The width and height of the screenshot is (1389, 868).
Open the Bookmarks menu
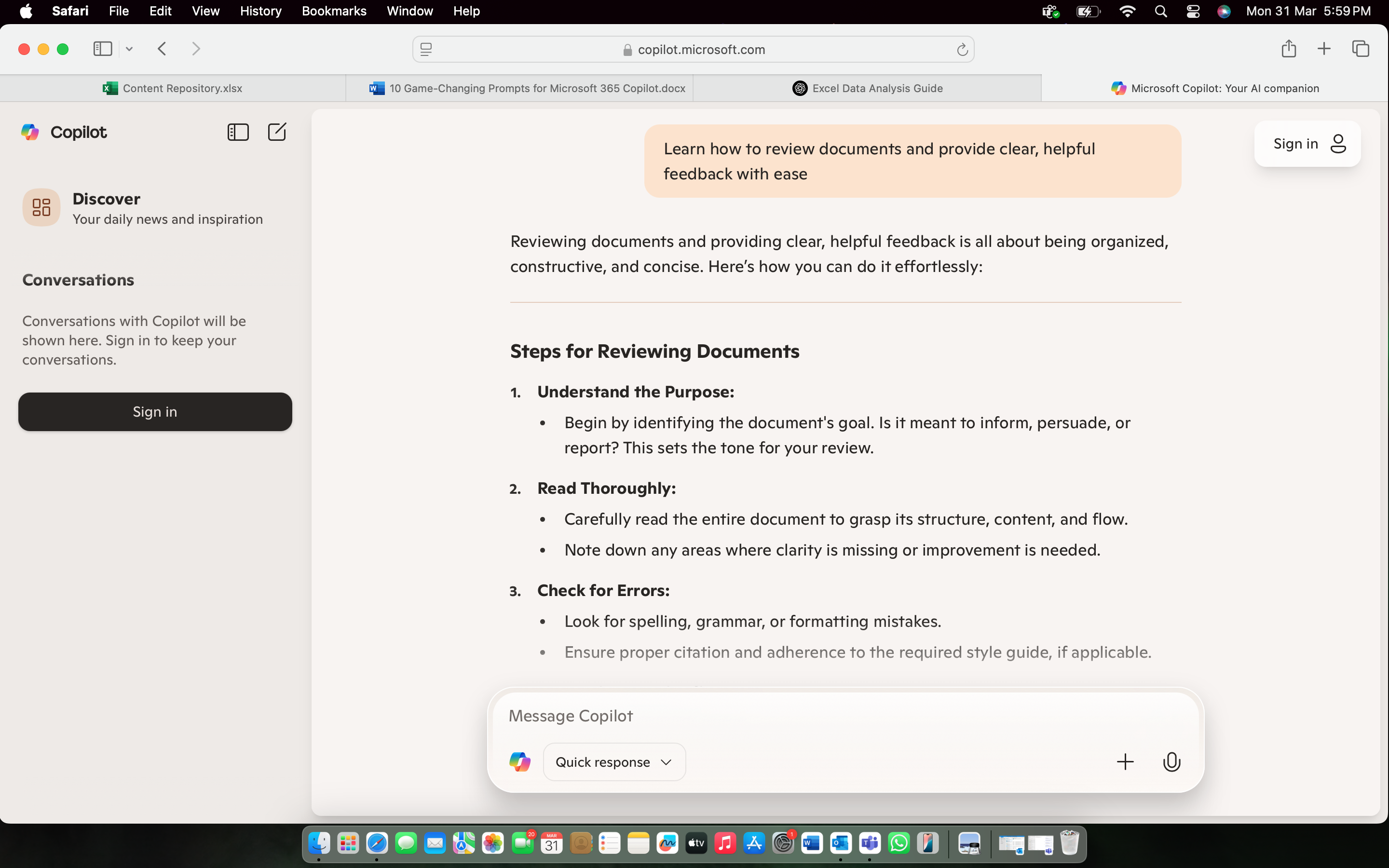pyautogui.click(x=334, y=11)
